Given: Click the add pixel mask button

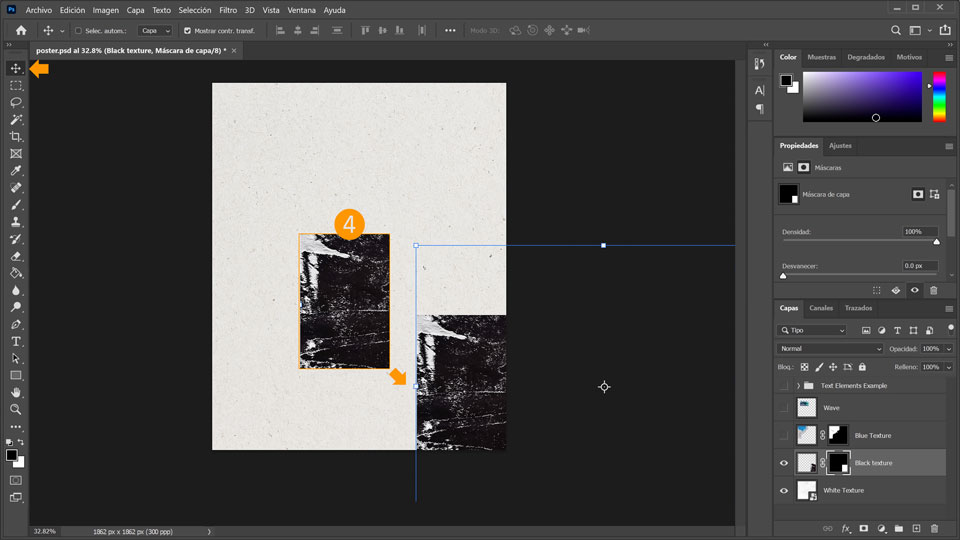Looking at the screenshot, I should point(918,194).
